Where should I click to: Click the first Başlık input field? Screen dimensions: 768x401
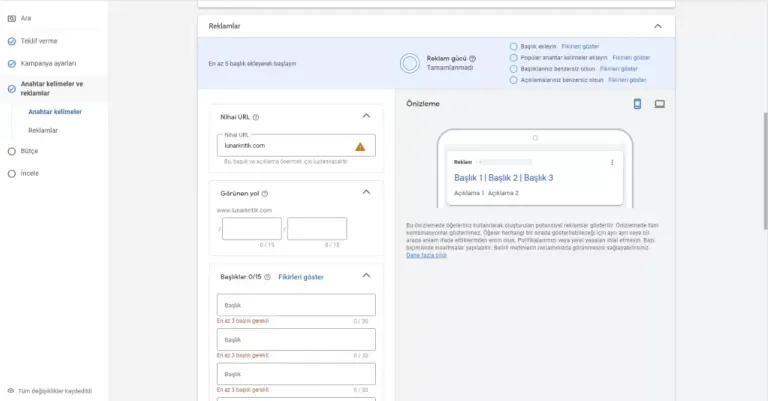296,305
